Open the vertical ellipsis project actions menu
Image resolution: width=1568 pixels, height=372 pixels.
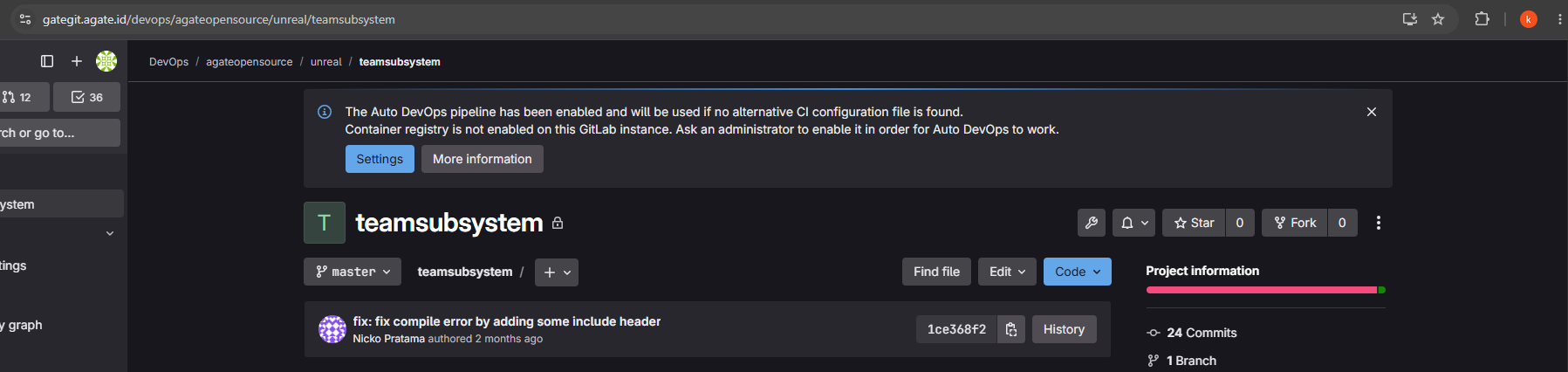(x=1379, y=223)
